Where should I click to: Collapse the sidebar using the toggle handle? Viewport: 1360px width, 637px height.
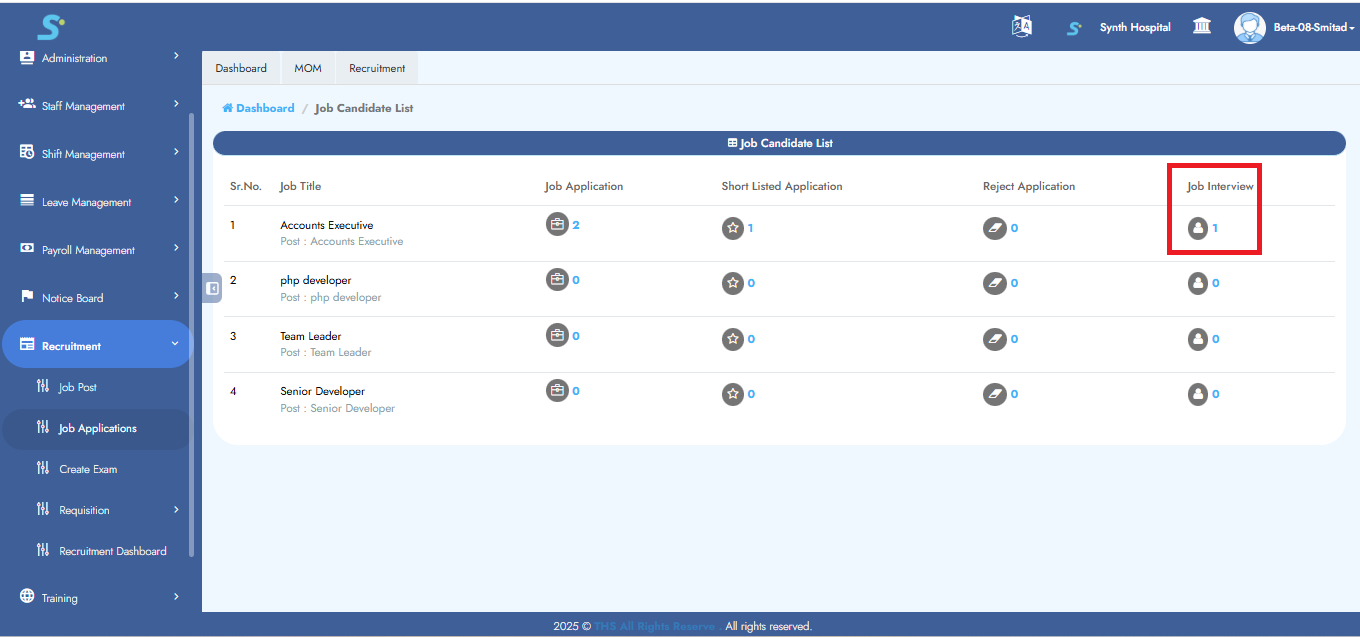[x=211, y=288]
